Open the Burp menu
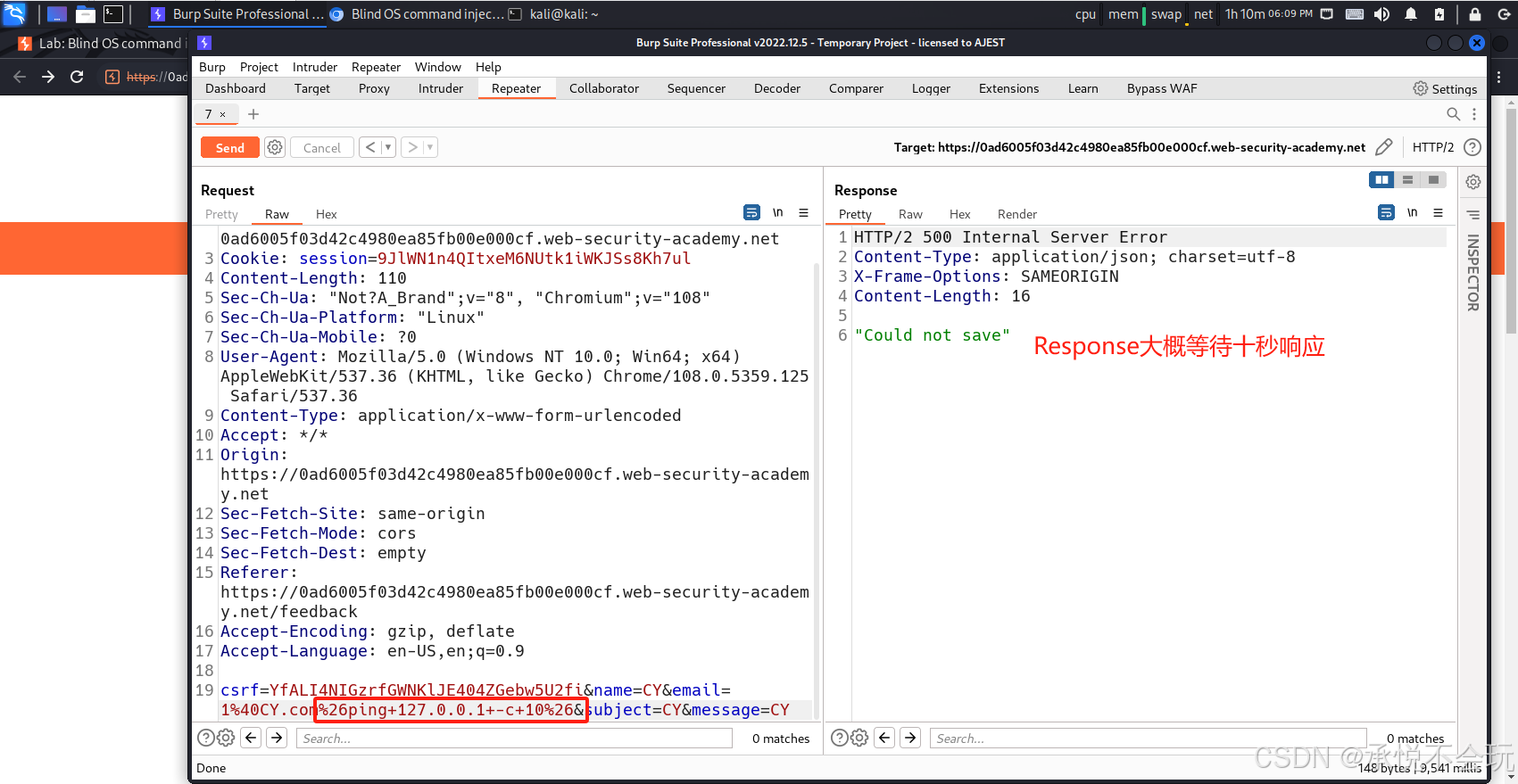The height and width of the screenshot is (784, 1518). tap(212, 67)
